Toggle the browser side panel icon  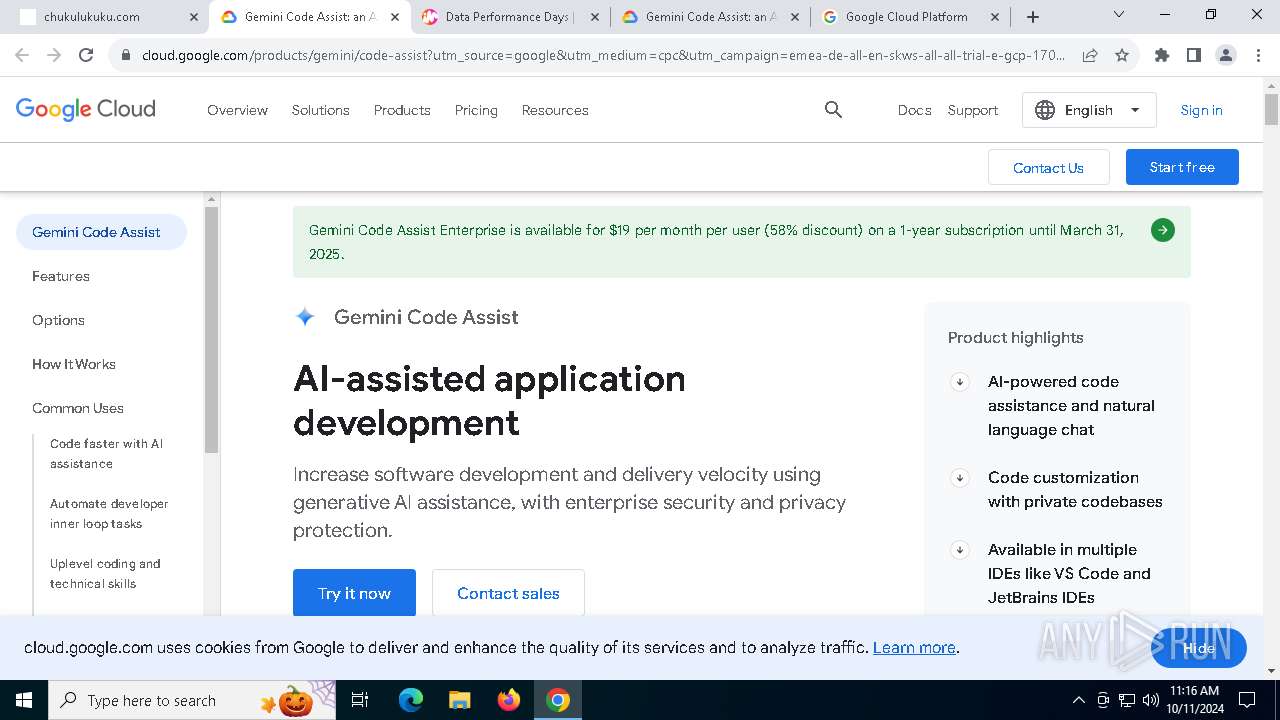tap(1194, 56)
